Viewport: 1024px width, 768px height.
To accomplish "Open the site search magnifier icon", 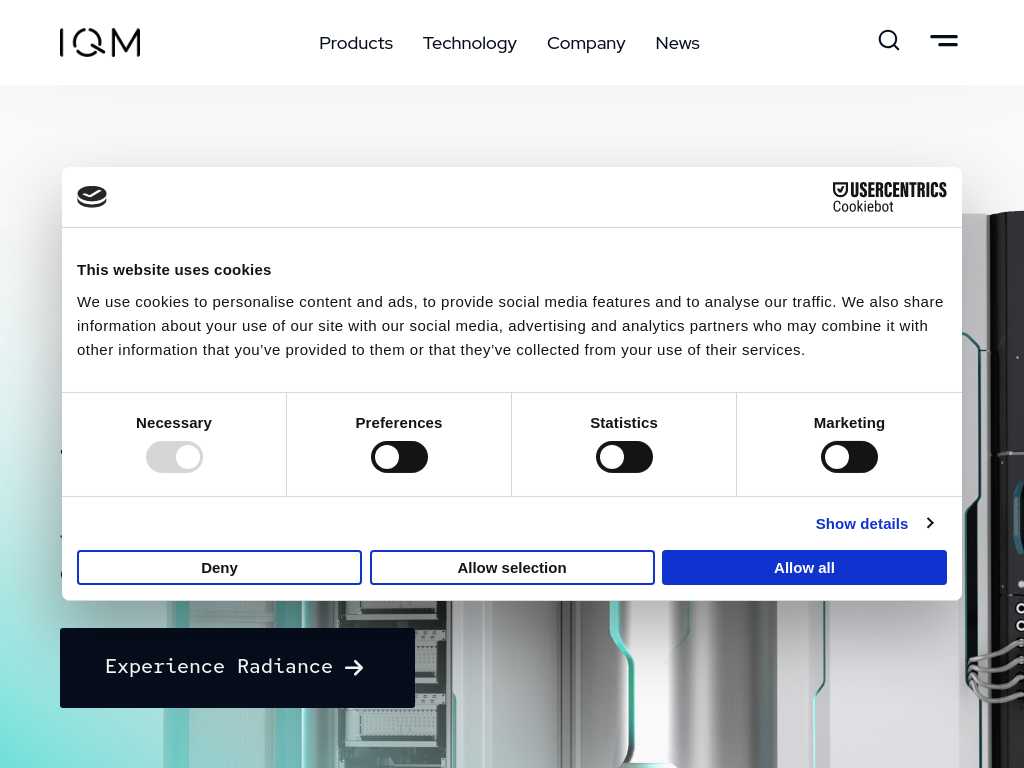I will (x=889, y=40).
